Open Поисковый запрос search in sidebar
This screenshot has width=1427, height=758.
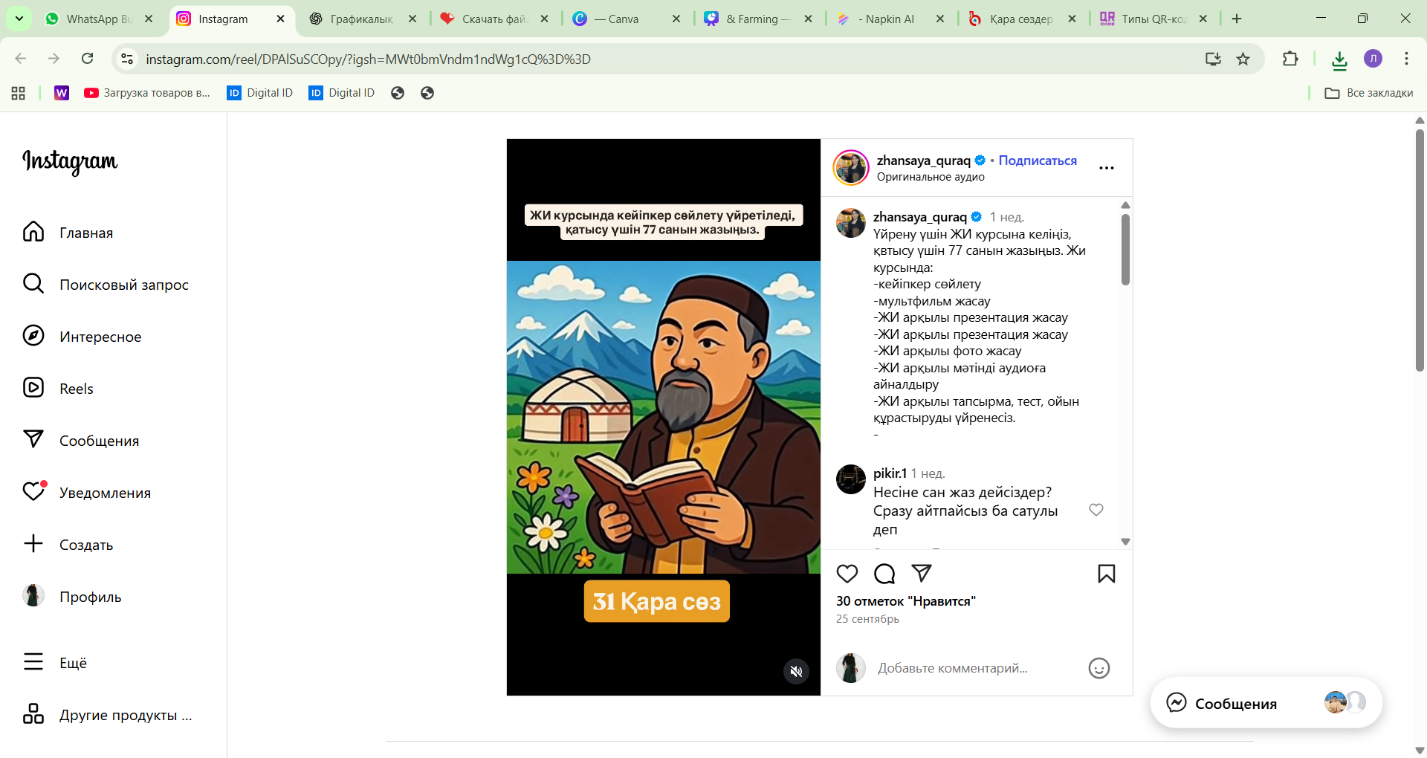coord(106,285)
